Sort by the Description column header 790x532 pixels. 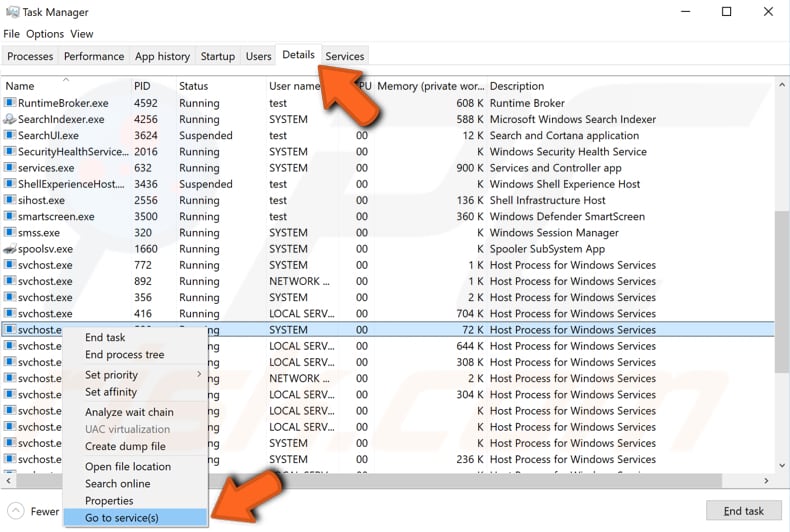(517, 86)
